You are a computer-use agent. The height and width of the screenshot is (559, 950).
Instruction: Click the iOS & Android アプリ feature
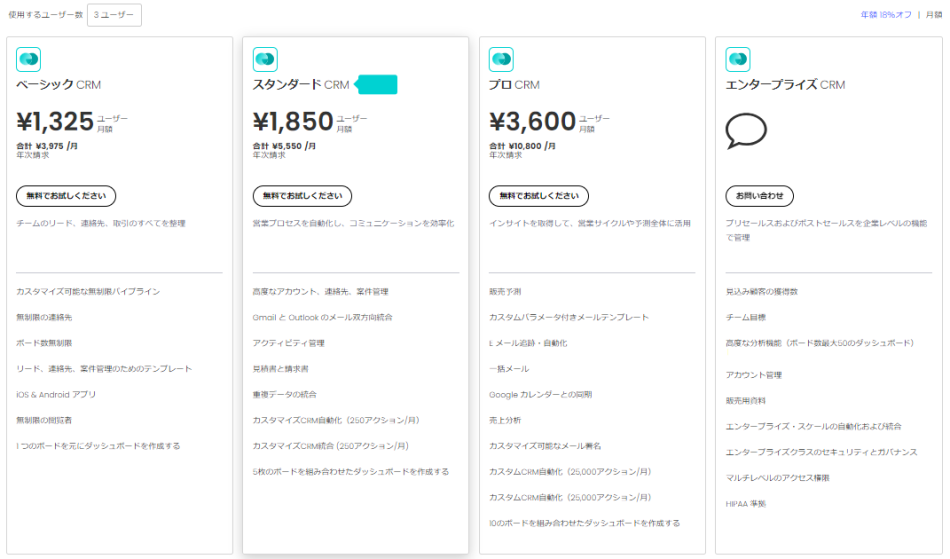pos(56,394)
